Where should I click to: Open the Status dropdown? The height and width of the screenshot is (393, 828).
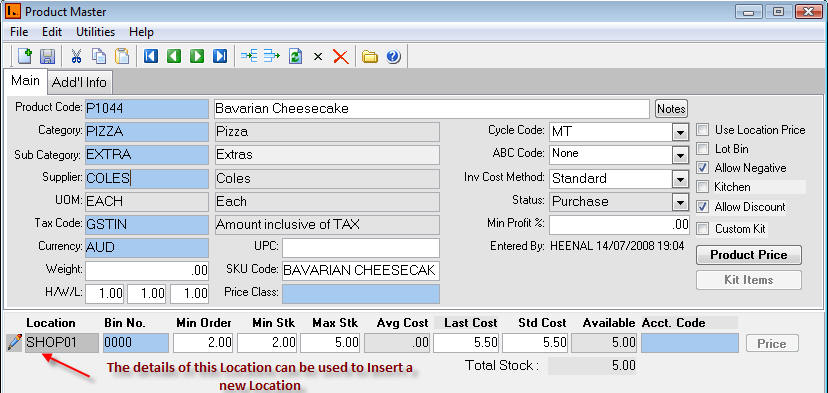(680, 202)
